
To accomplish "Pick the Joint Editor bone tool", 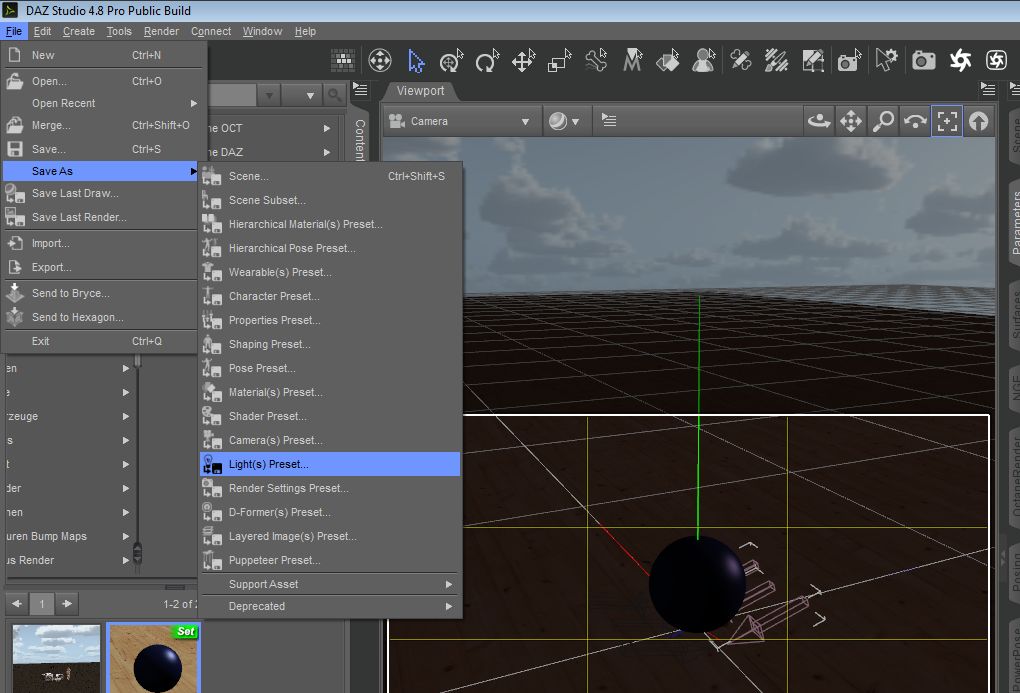I will tap(596, 61).
